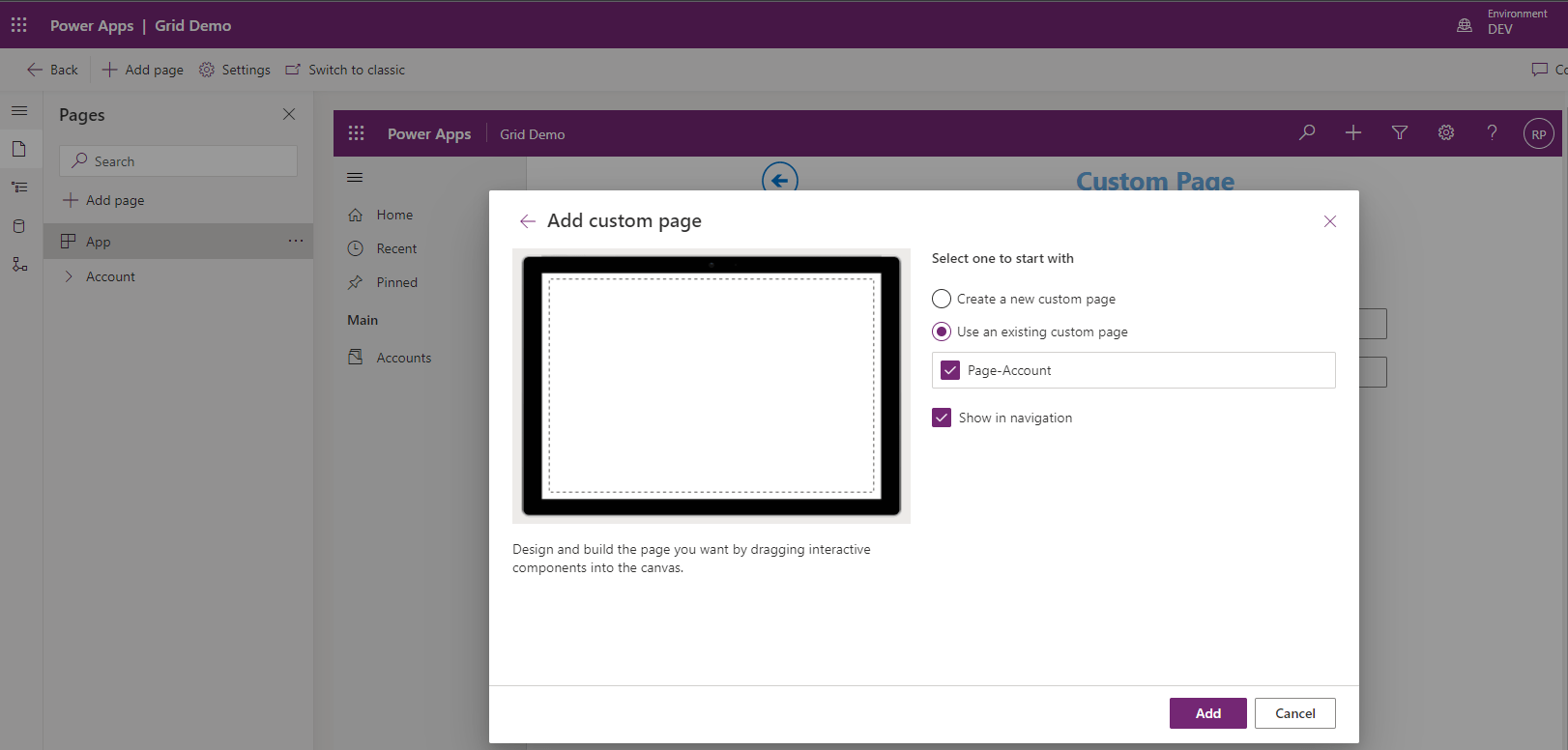Open the Pages icon in left rail
Screen dimensions: 1568x750
[19, 149]
